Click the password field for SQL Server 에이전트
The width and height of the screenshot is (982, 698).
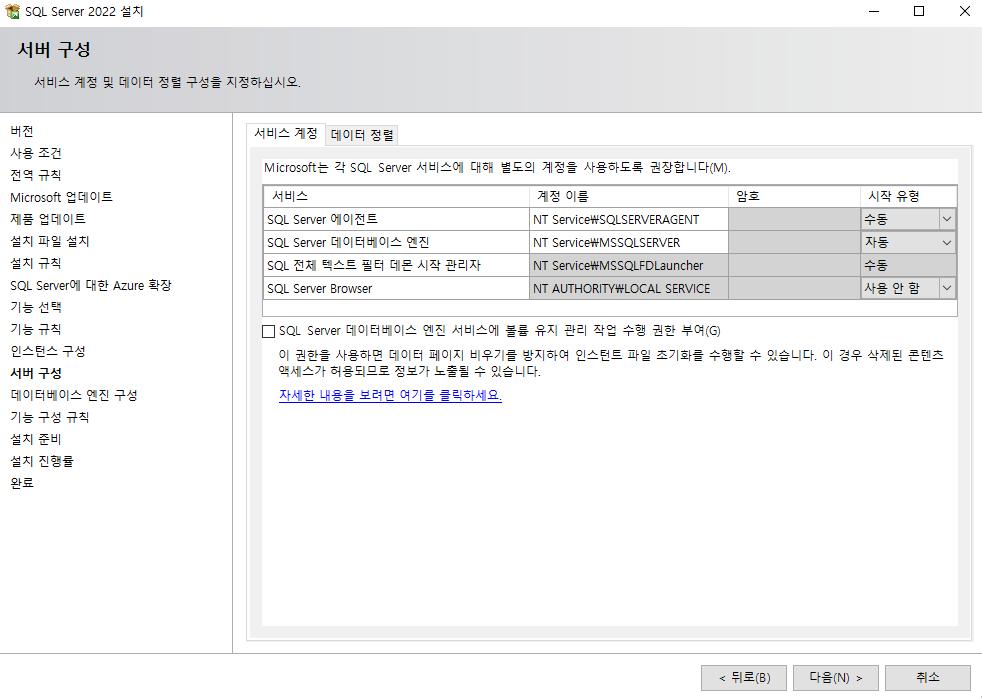click(x=794, y=219)
